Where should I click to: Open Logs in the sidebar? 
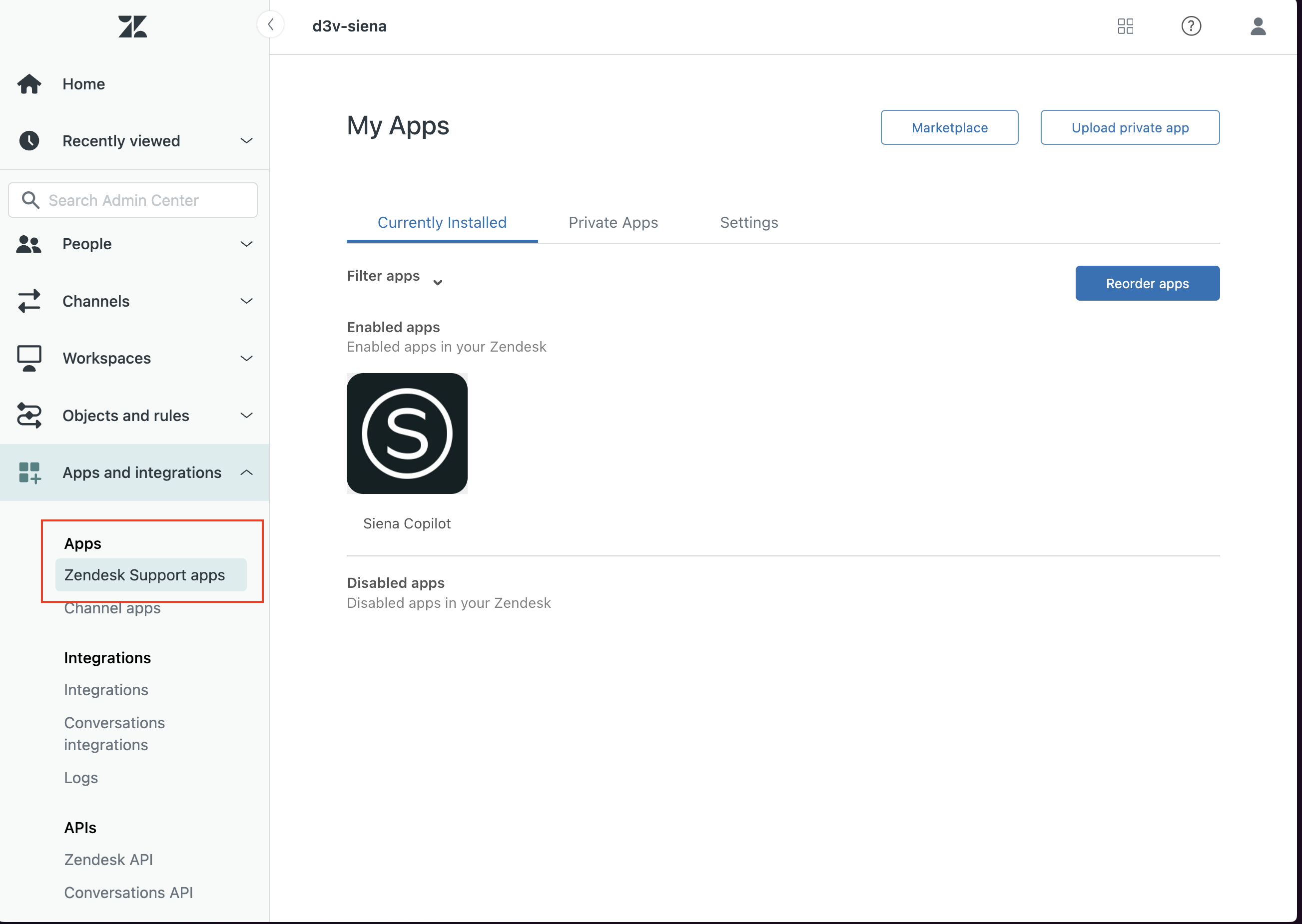[81, 778]
